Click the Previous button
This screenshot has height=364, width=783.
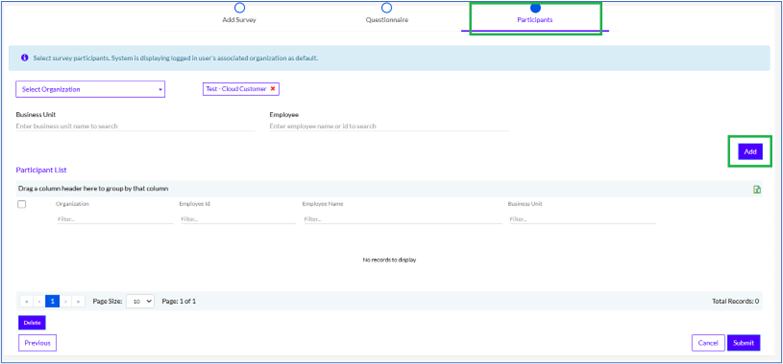[37, 343]
